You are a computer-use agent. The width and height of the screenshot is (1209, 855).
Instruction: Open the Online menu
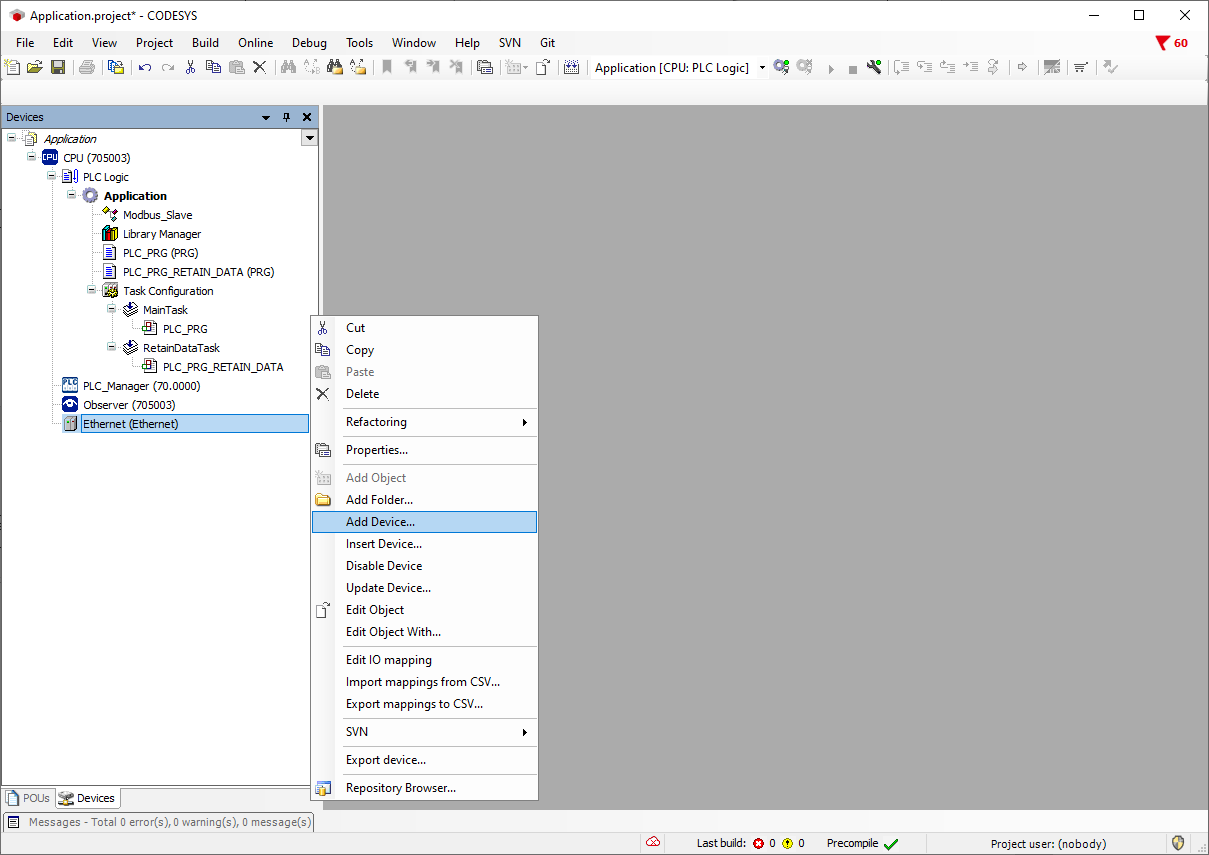tap(255, 43)
